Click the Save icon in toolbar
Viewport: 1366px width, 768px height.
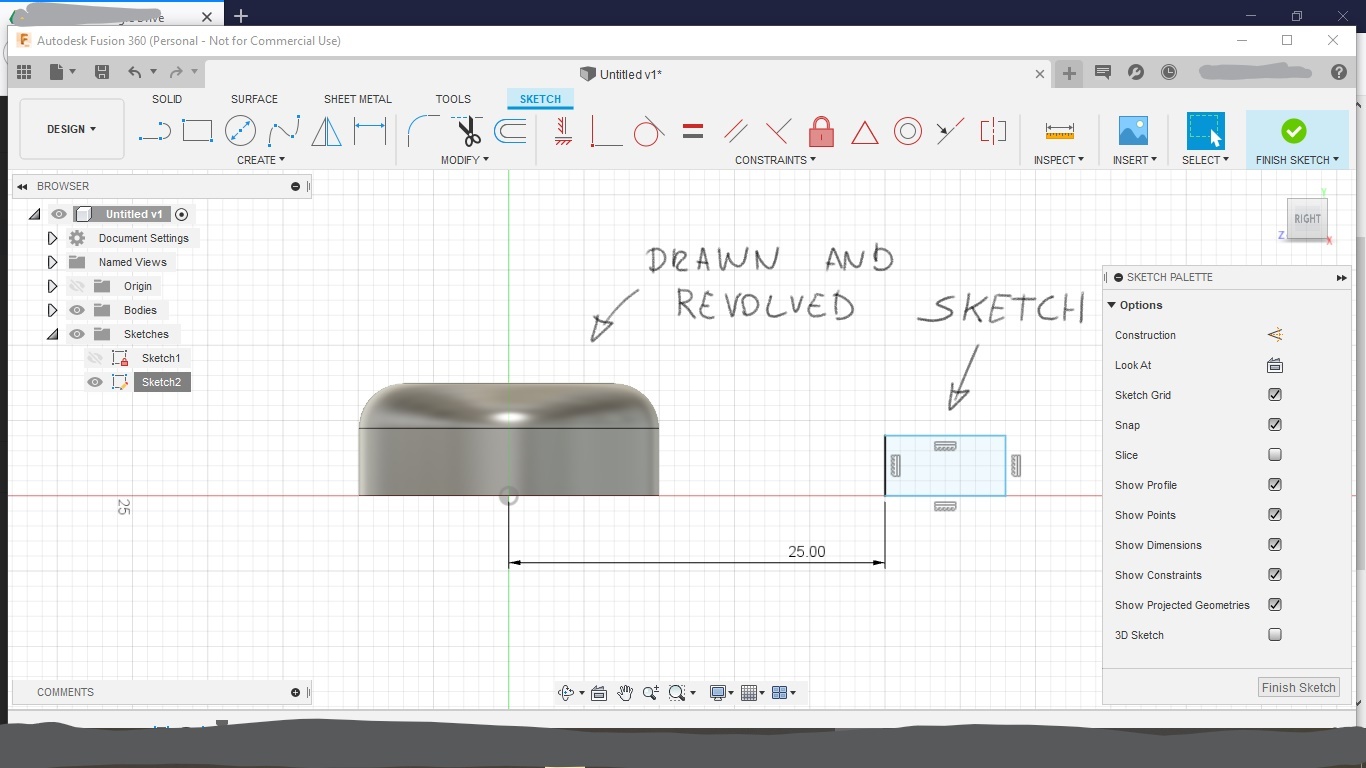click(101, 72)
